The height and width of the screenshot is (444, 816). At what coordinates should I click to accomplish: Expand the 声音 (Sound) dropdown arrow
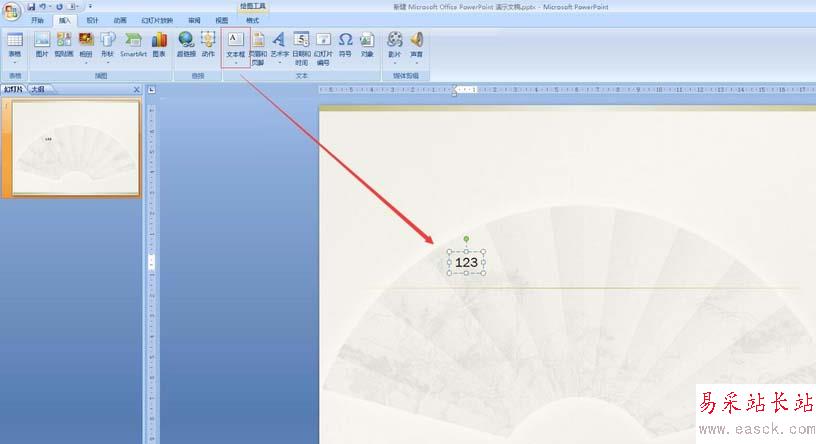tap(416, 63)
